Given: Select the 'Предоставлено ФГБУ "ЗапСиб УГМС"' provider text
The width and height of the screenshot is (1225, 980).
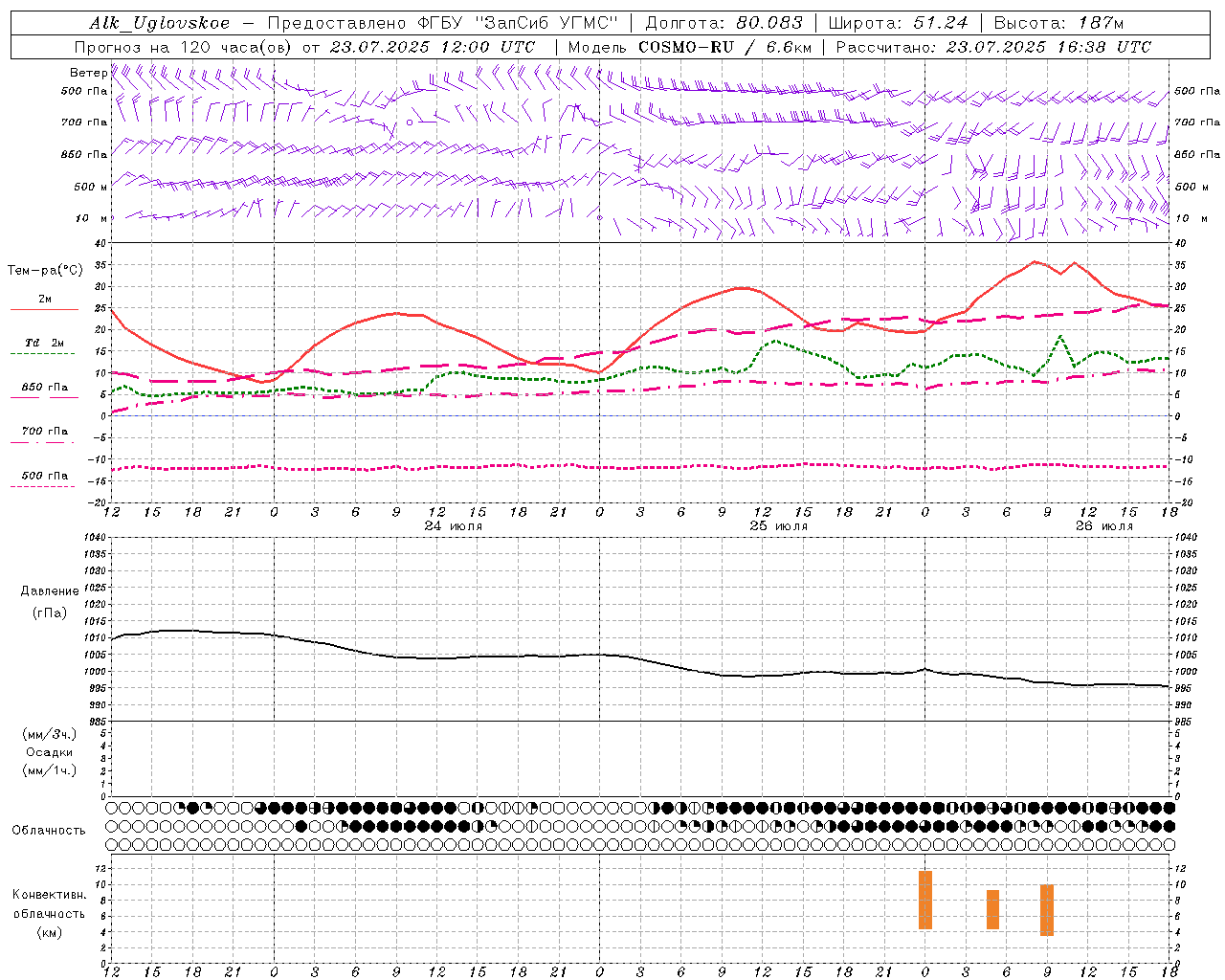Looking at the screenshot, I should click(442, 24).
